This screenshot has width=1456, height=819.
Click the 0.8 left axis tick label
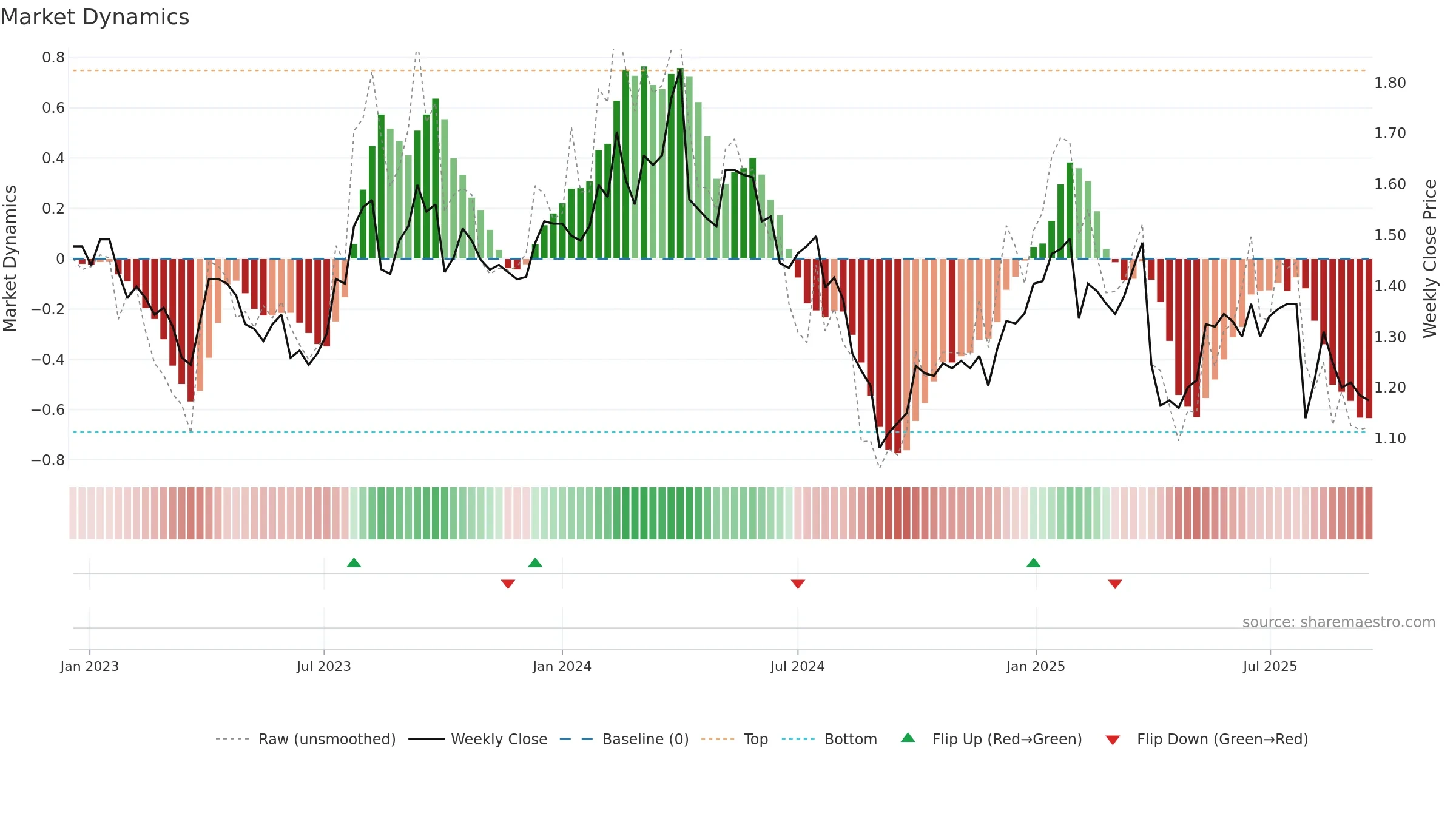(x=53, y=58)
